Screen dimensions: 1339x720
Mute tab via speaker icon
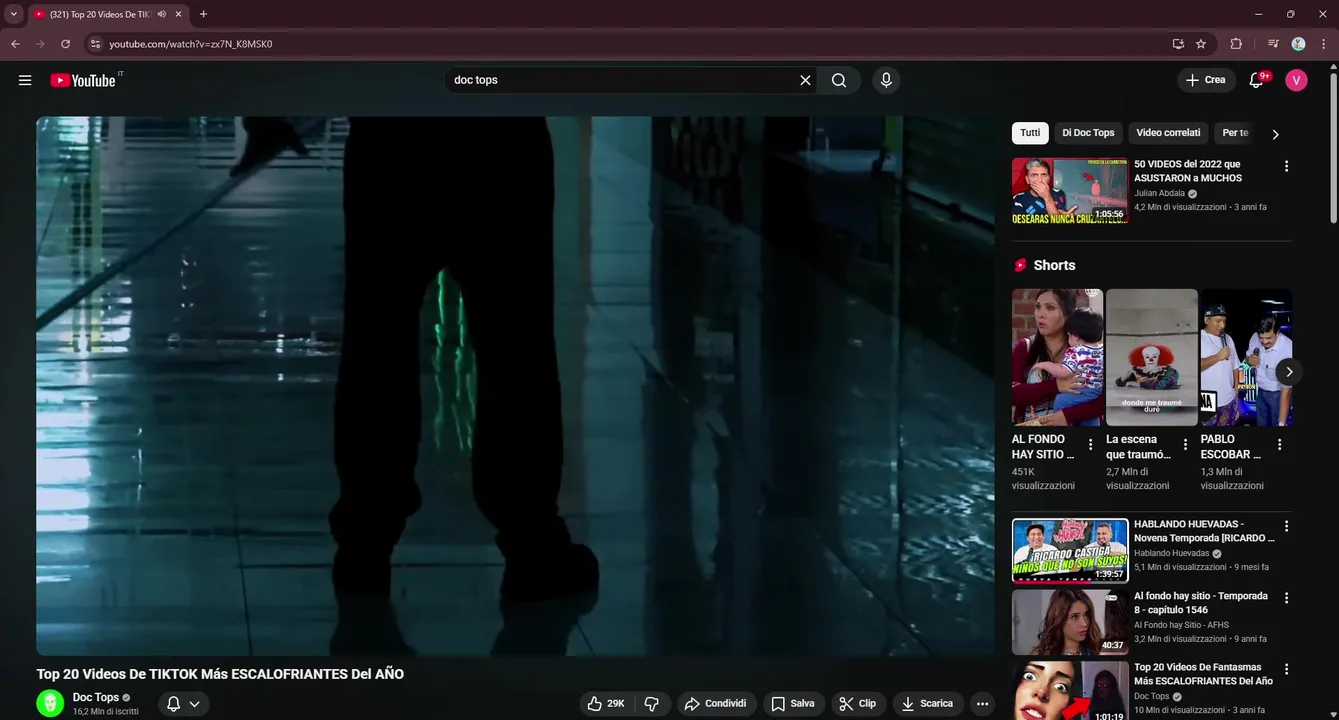click(x=162, y=14)
